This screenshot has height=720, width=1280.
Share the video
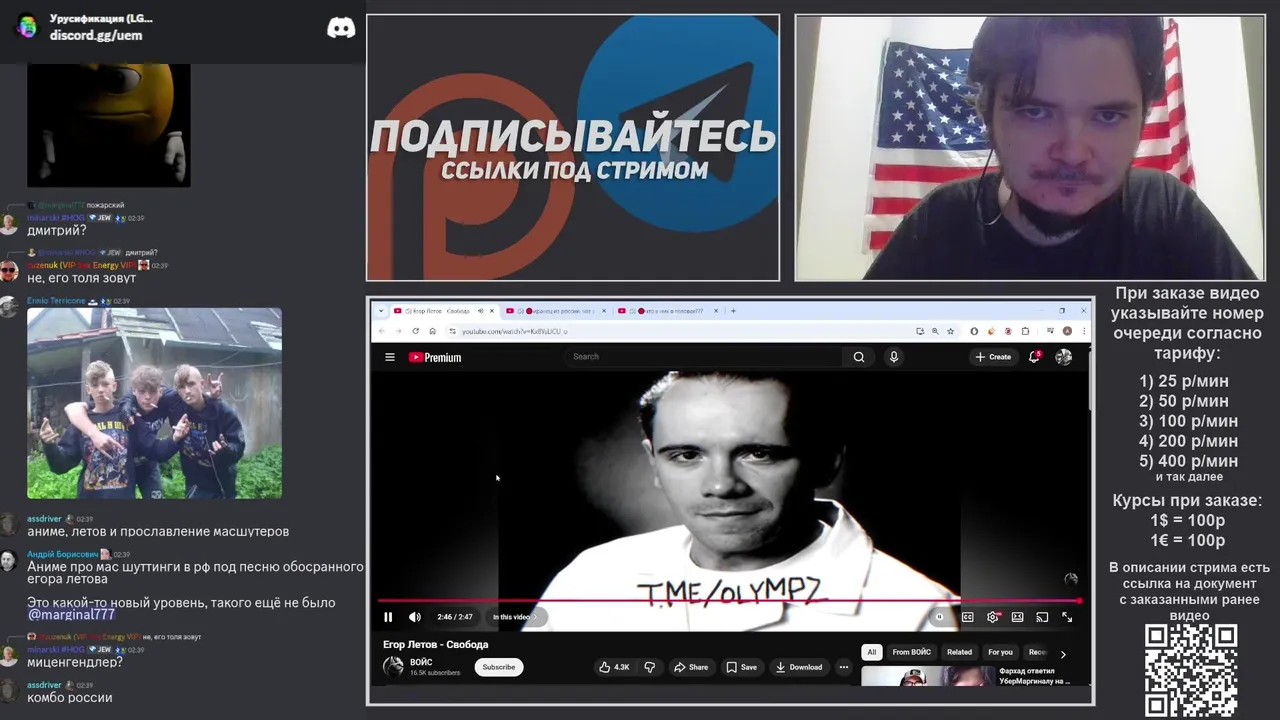(x=691, y=667)
